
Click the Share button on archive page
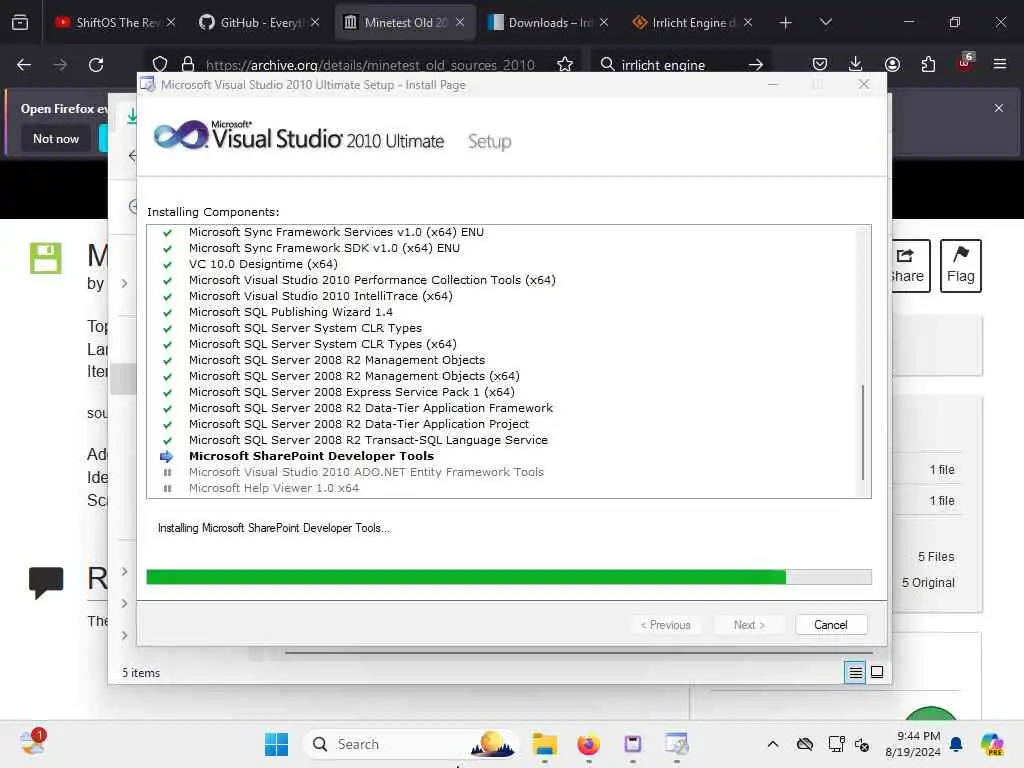(x=910, y=265)
